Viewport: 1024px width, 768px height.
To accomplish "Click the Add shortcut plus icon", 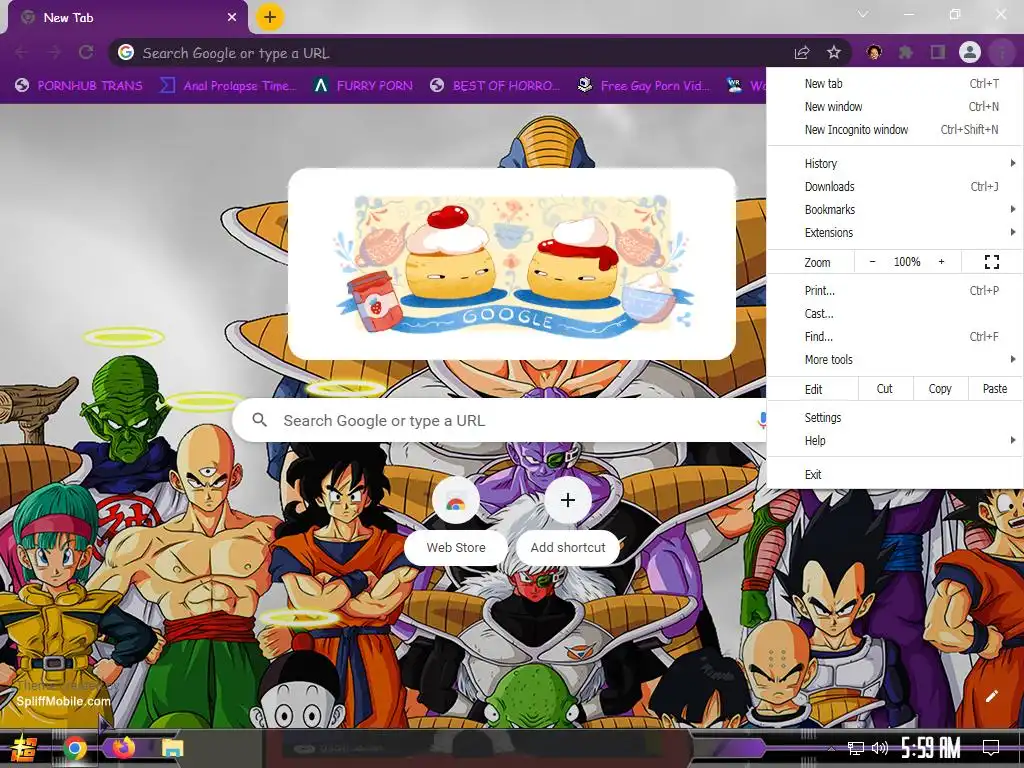I will [568, 500].
